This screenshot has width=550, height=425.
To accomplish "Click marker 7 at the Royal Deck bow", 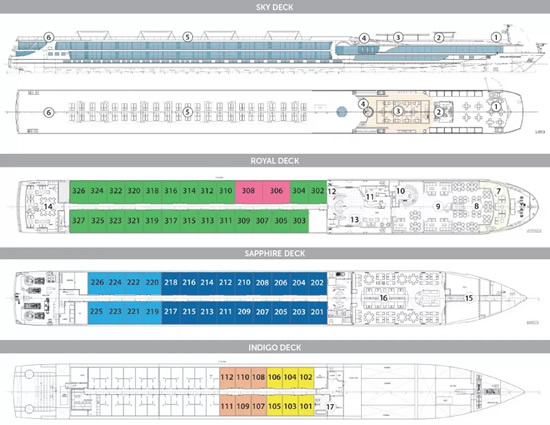I will (x=498, y=191).
